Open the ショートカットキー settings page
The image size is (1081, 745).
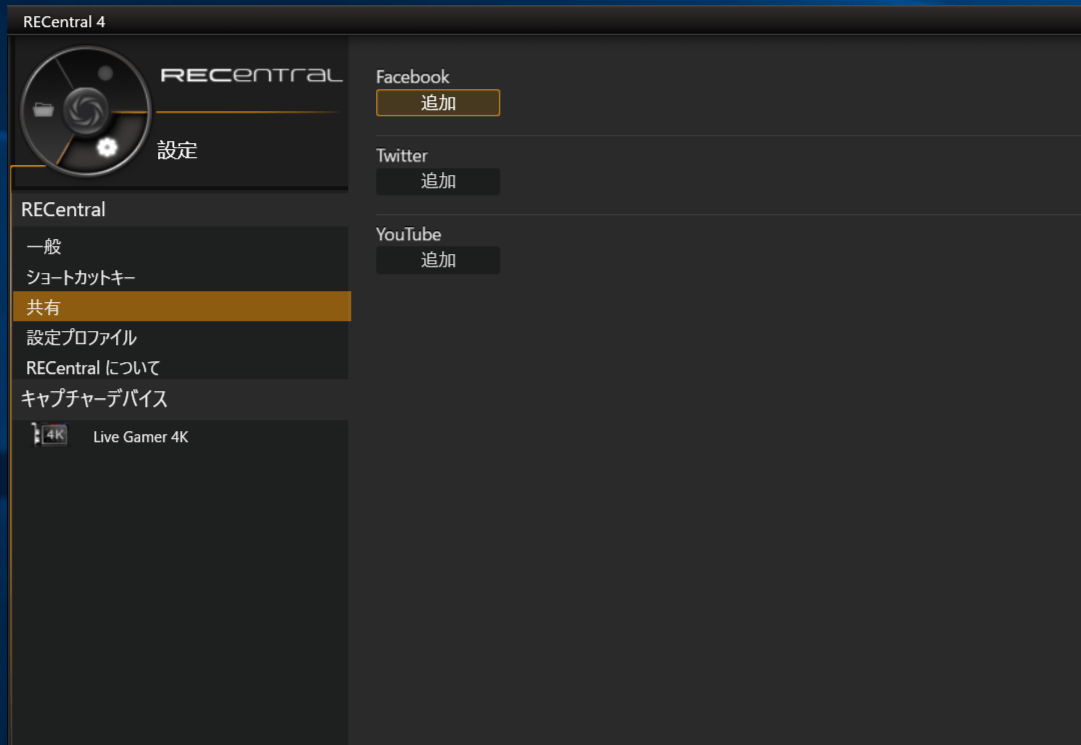coord(181,276)
